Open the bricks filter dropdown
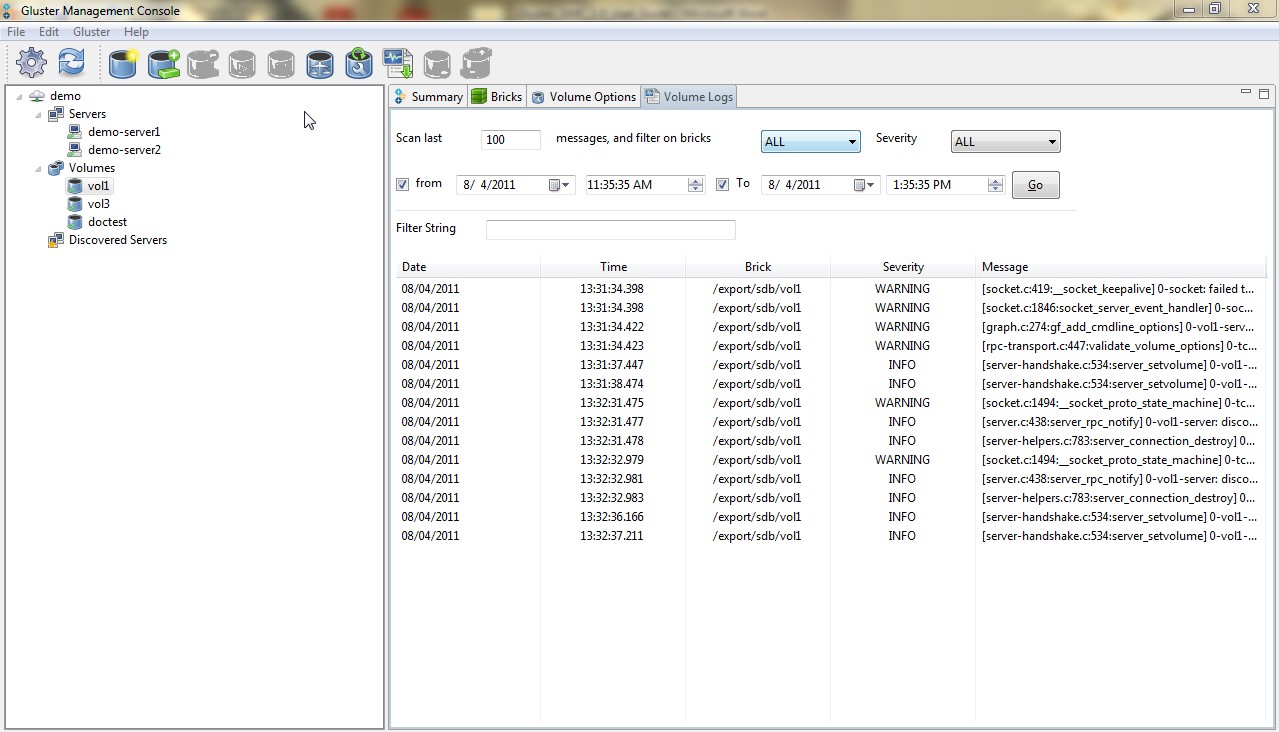The height and width of the screenshot is (732, 1279). coord(810,142)
